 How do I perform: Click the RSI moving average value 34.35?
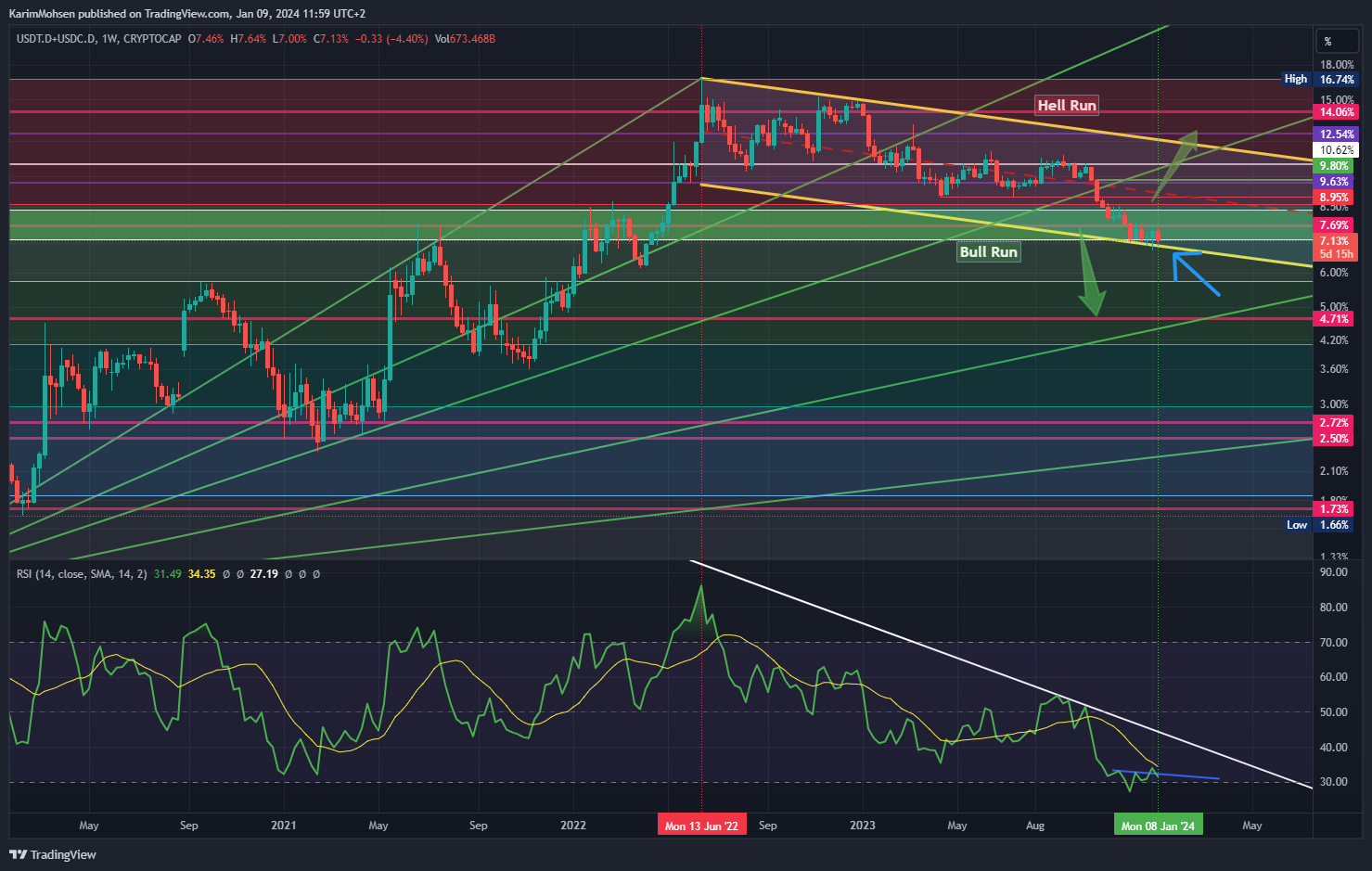click(201, 574)
